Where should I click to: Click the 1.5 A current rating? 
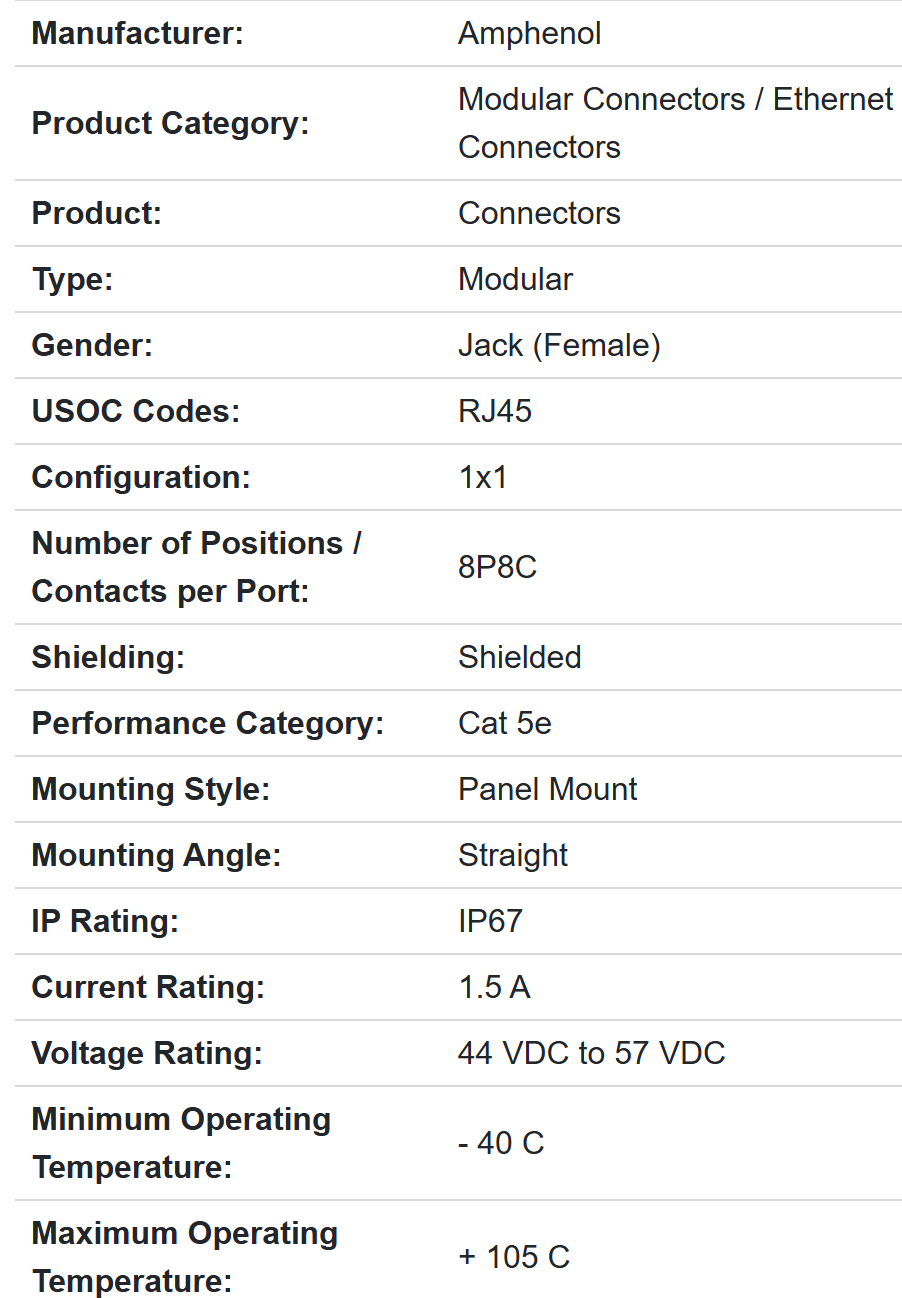(x=494, y=987)
